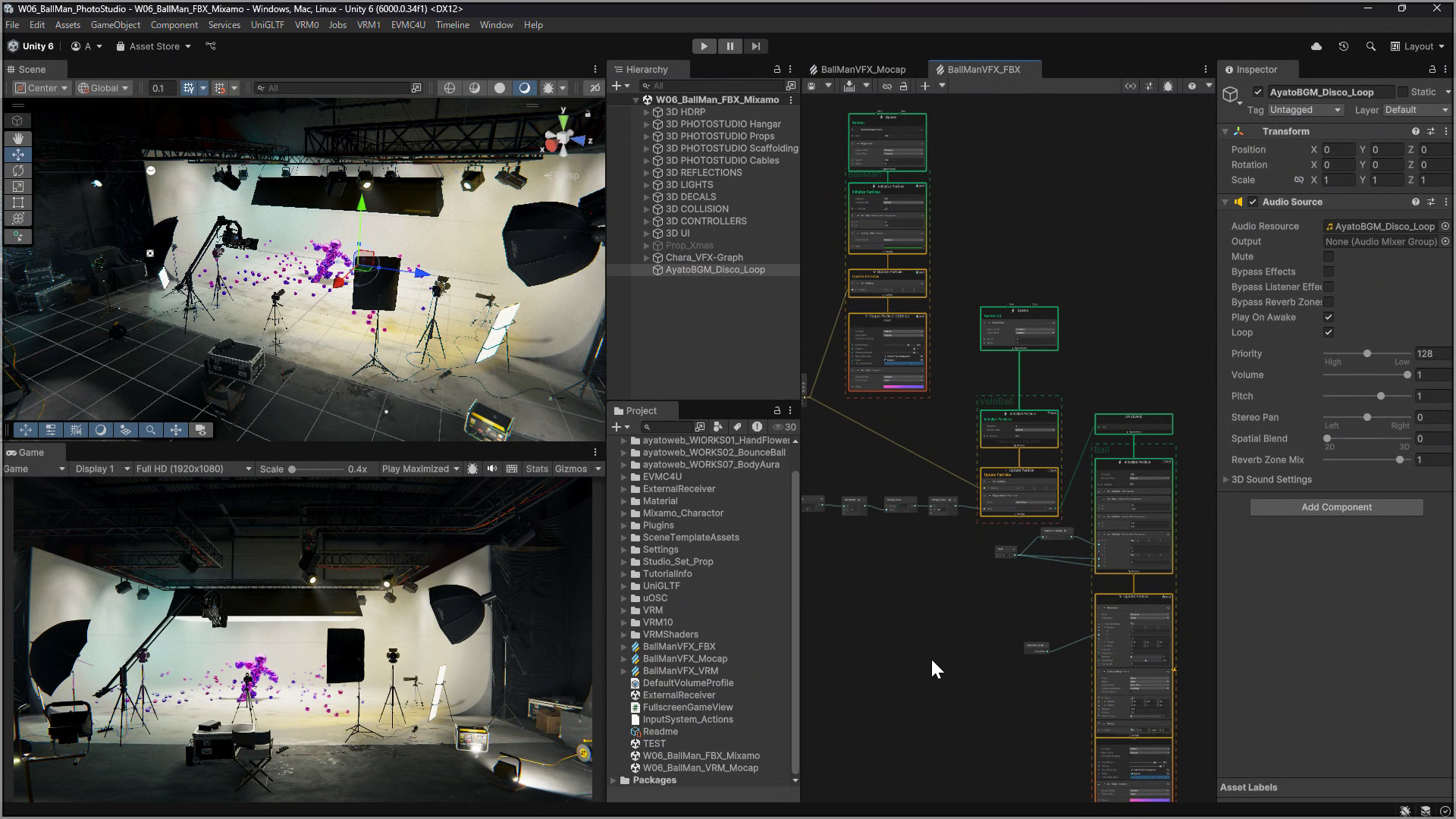Open the Tag Untagged dropdown
This screenshot has height=819, width=1456.
tap(1304, 110)
